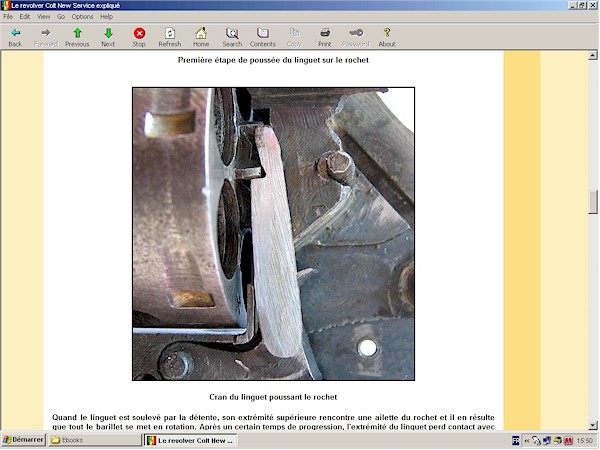Click the system tray clock
600x450 pixels.
coord(584,440)
